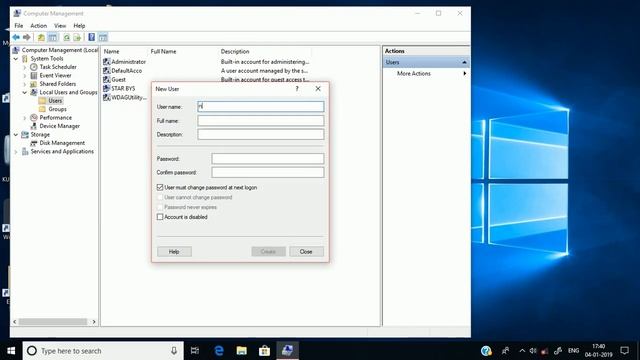Click the Close button in the New User dialog
The width and height of the screenshot is (640, 360).
[306, 252]
